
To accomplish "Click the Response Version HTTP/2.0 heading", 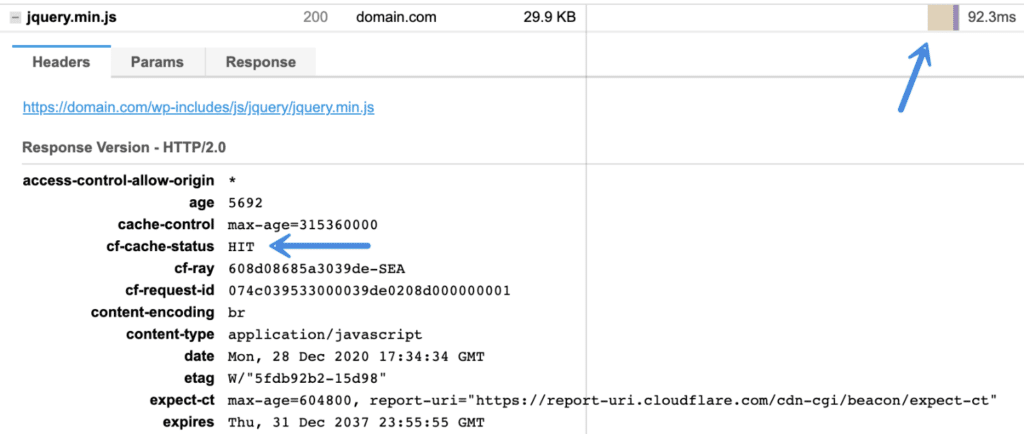I will (x=124, y=147).
